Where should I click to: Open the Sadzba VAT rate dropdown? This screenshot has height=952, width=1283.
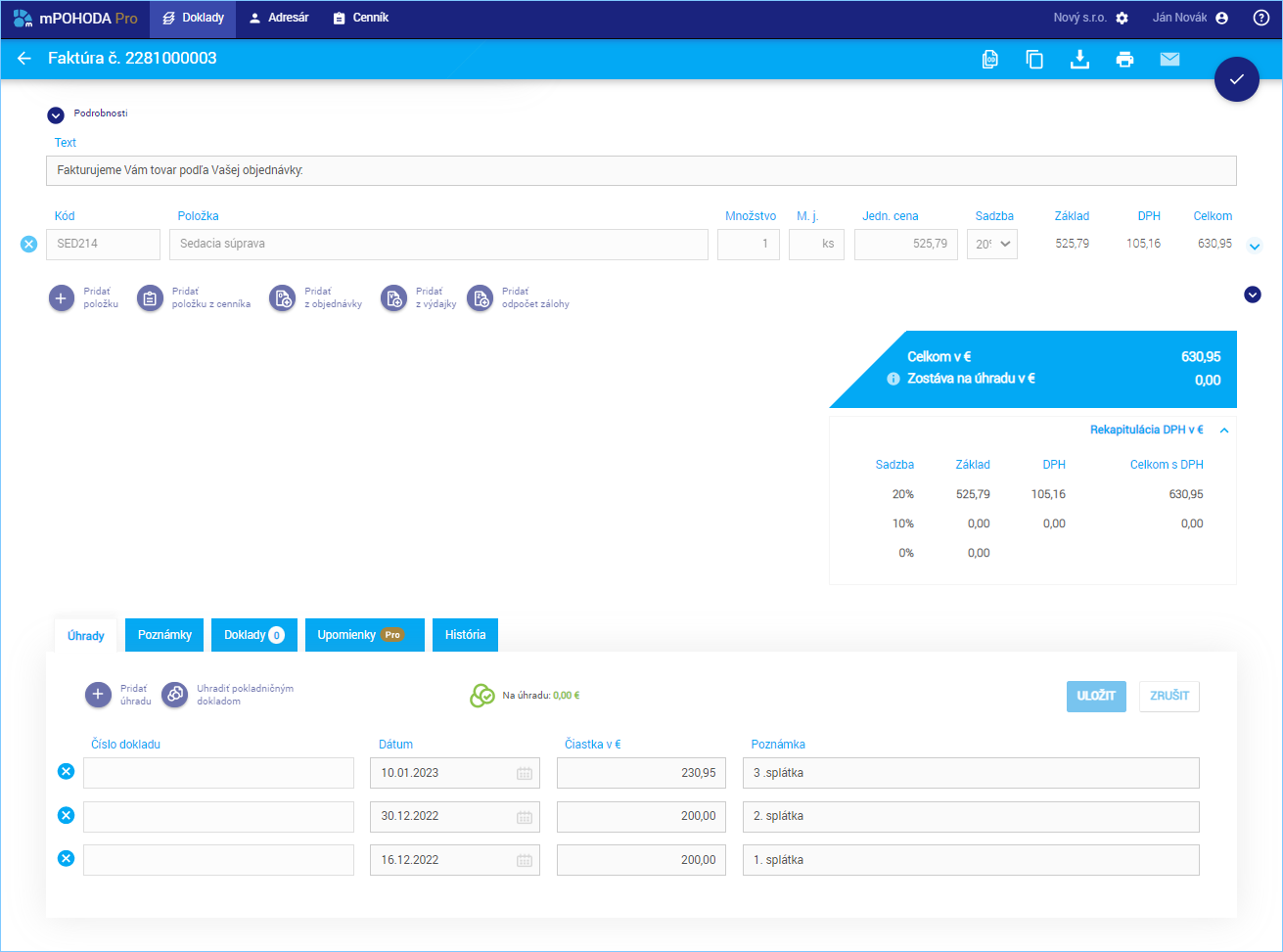pyautogui.click(x=991, y=244)
